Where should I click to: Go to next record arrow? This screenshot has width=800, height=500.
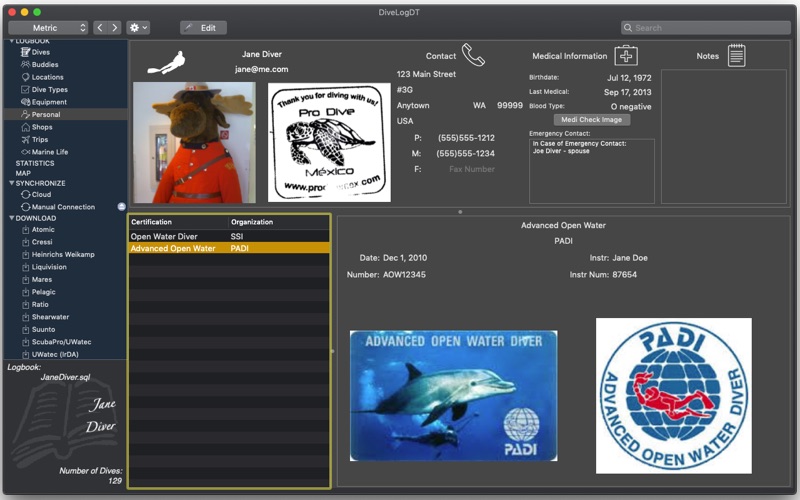(114, 28)
